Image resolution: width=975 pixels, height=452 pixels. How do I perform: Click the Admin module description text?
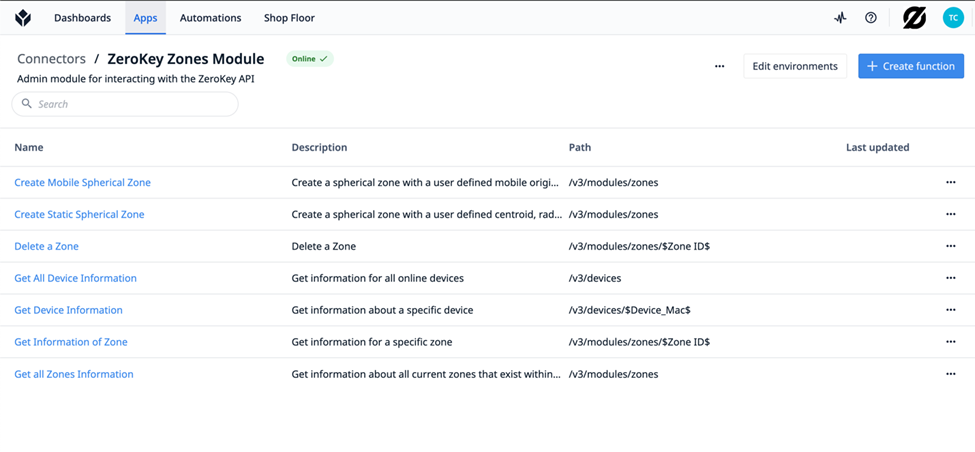136,79
